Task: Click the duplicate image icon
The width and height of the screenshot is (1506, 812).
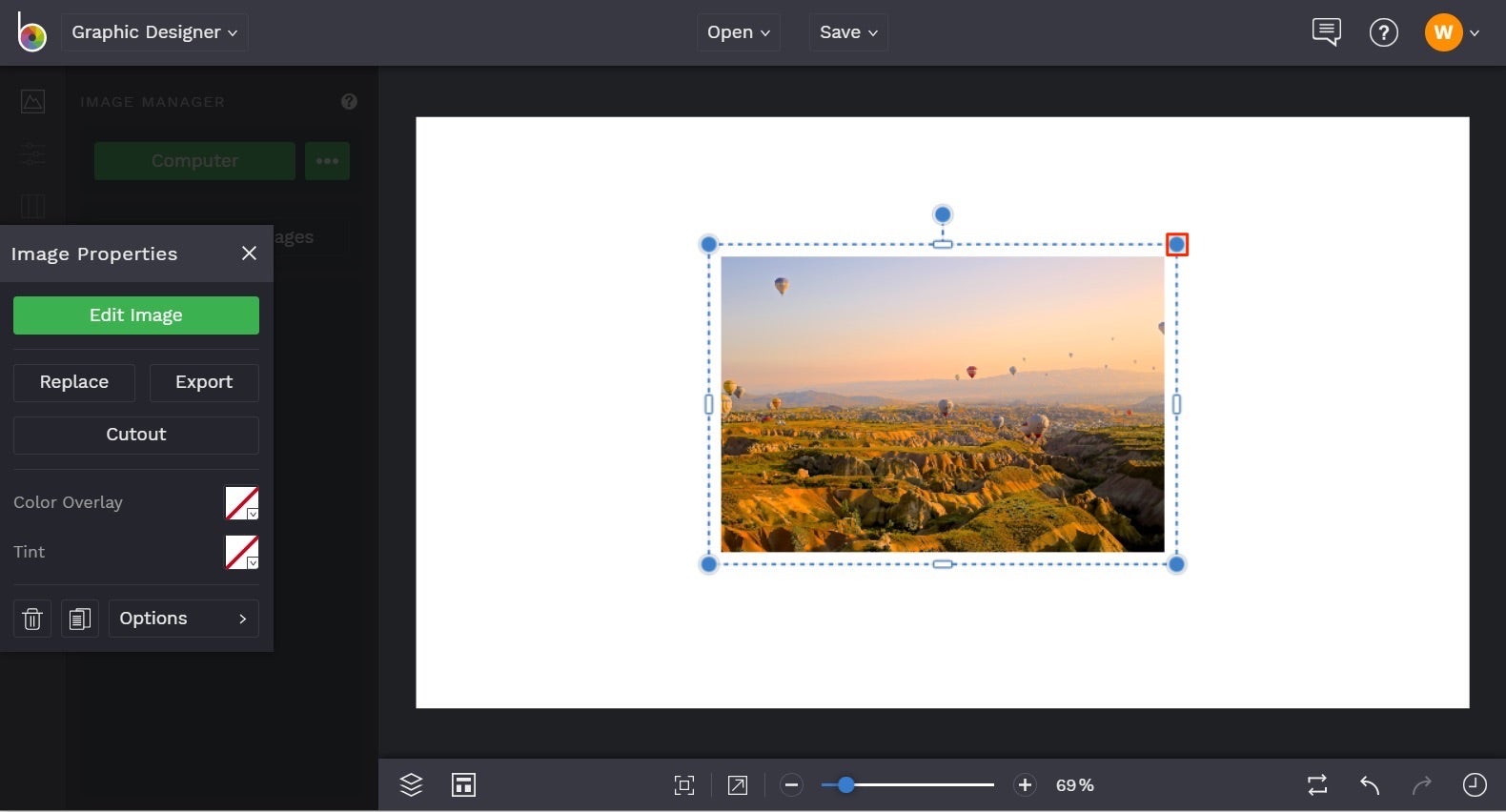Action: tap(80, 619)
